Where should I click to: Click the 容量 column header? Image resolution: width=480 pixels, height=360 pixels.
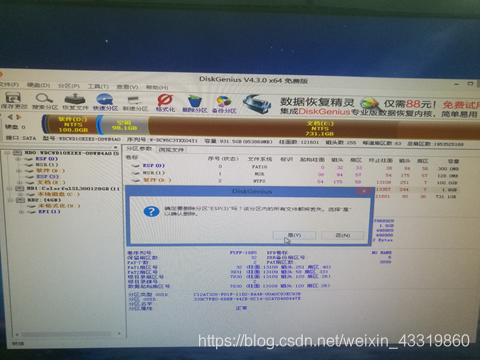coord(453,161)
